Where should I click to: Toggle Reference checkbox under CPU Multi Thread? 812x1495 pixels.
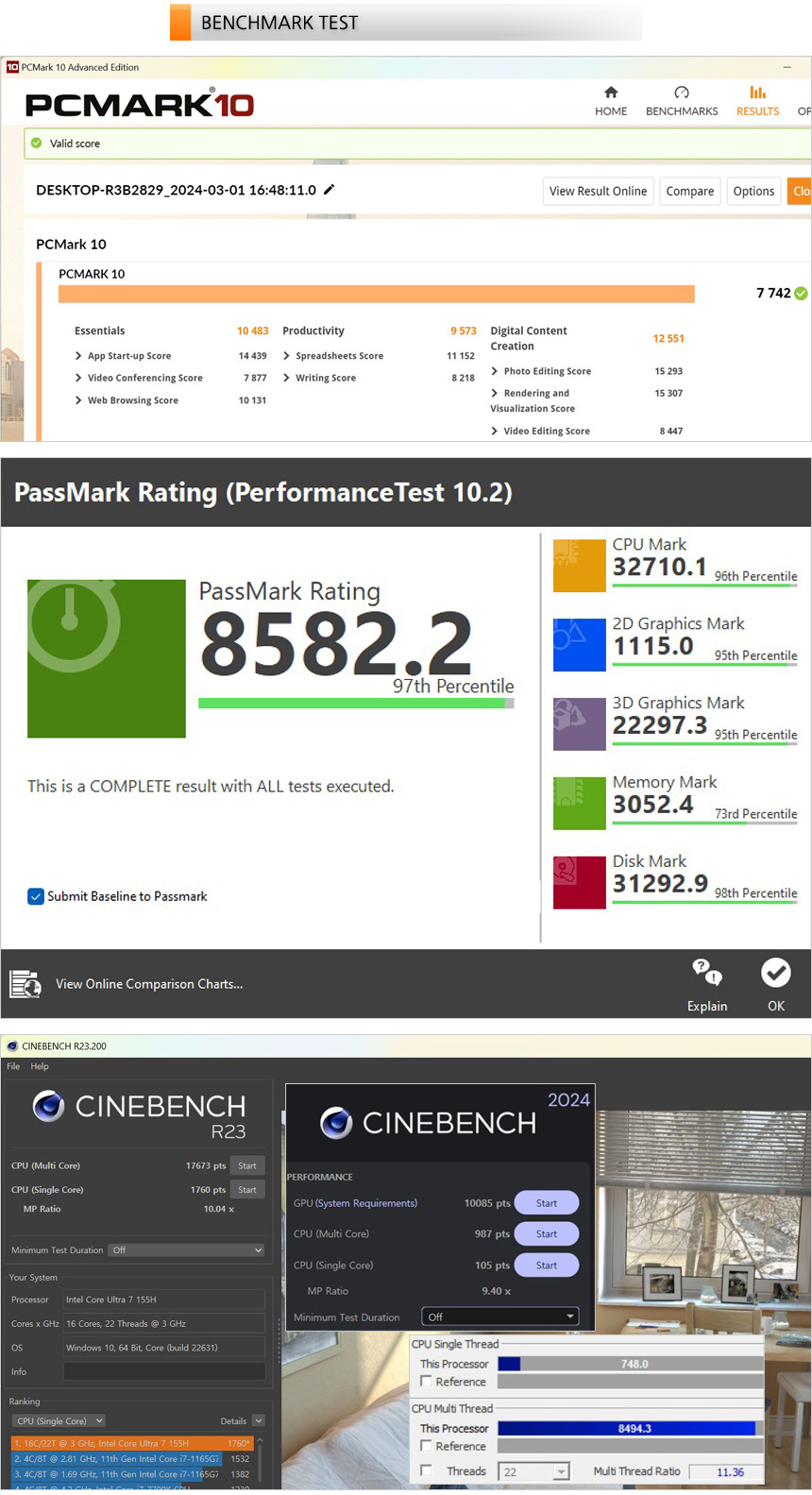(426, 1446)
